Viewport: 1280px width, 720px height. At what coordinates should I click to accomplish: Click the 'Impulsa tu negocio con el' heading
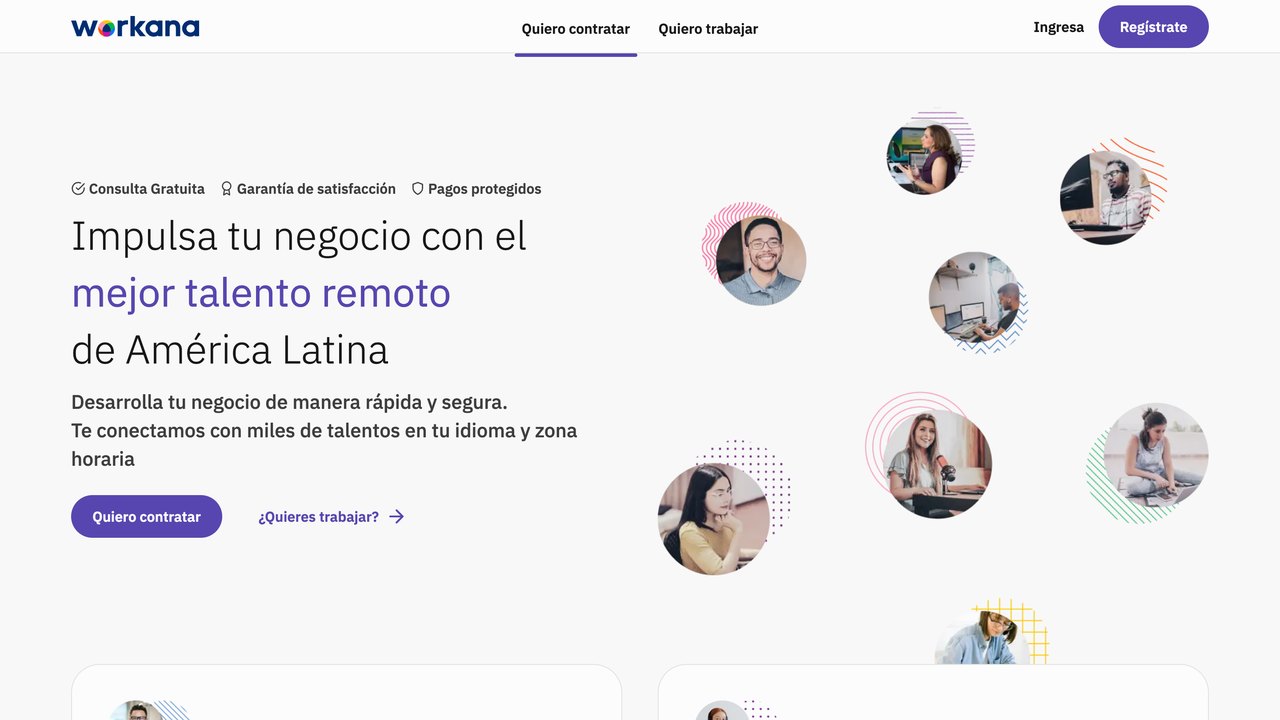tap(299, 236)
